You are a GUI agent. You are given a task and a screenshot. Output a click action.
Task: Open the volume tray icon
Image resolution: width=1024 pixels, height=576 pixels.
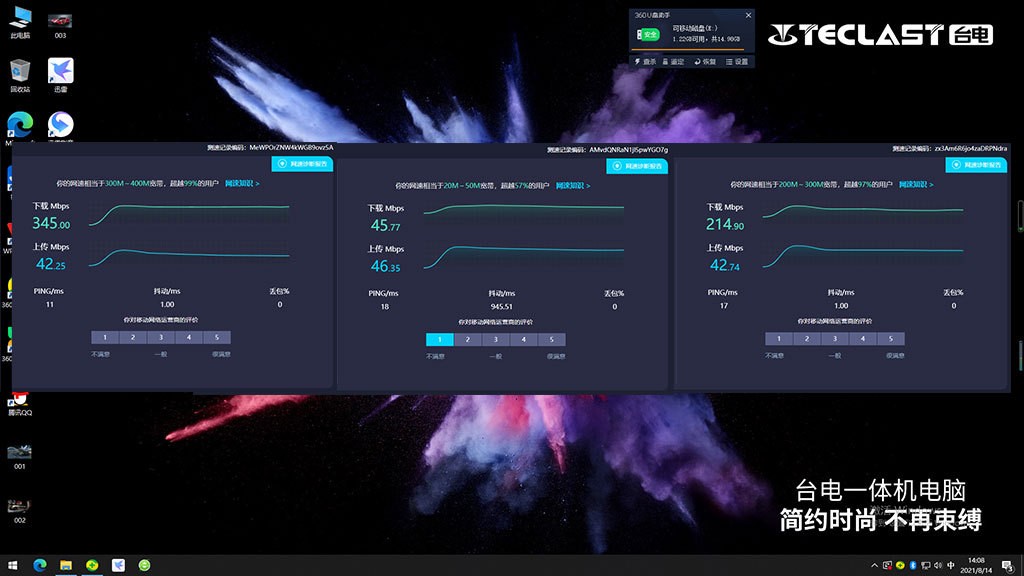coord(938,566)
